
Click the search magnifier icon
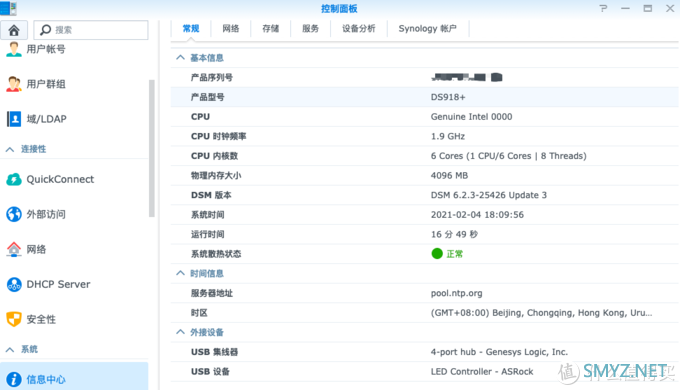pos(46,29)
